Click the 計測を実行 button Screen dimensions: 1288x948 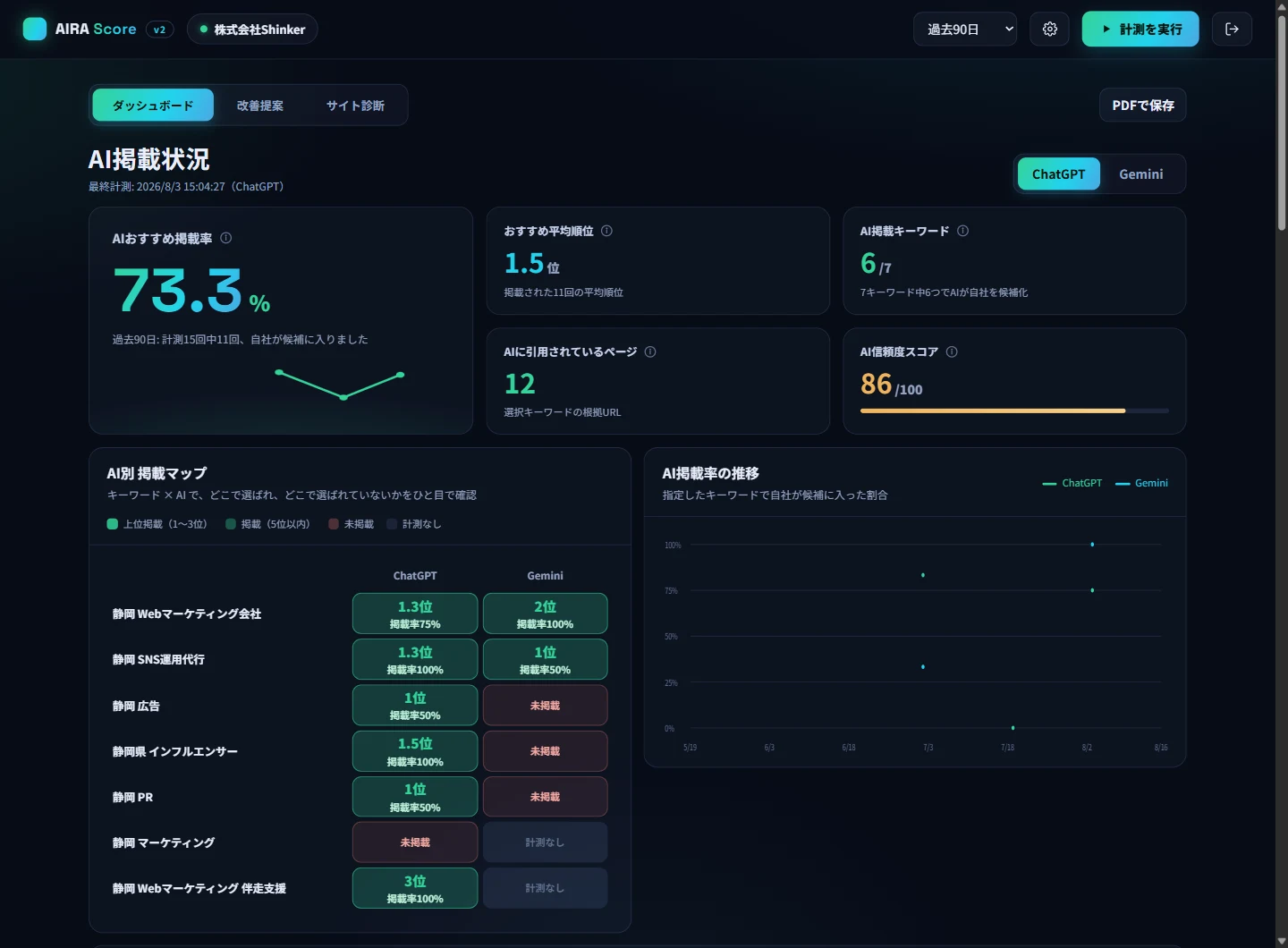point(1140,30)
